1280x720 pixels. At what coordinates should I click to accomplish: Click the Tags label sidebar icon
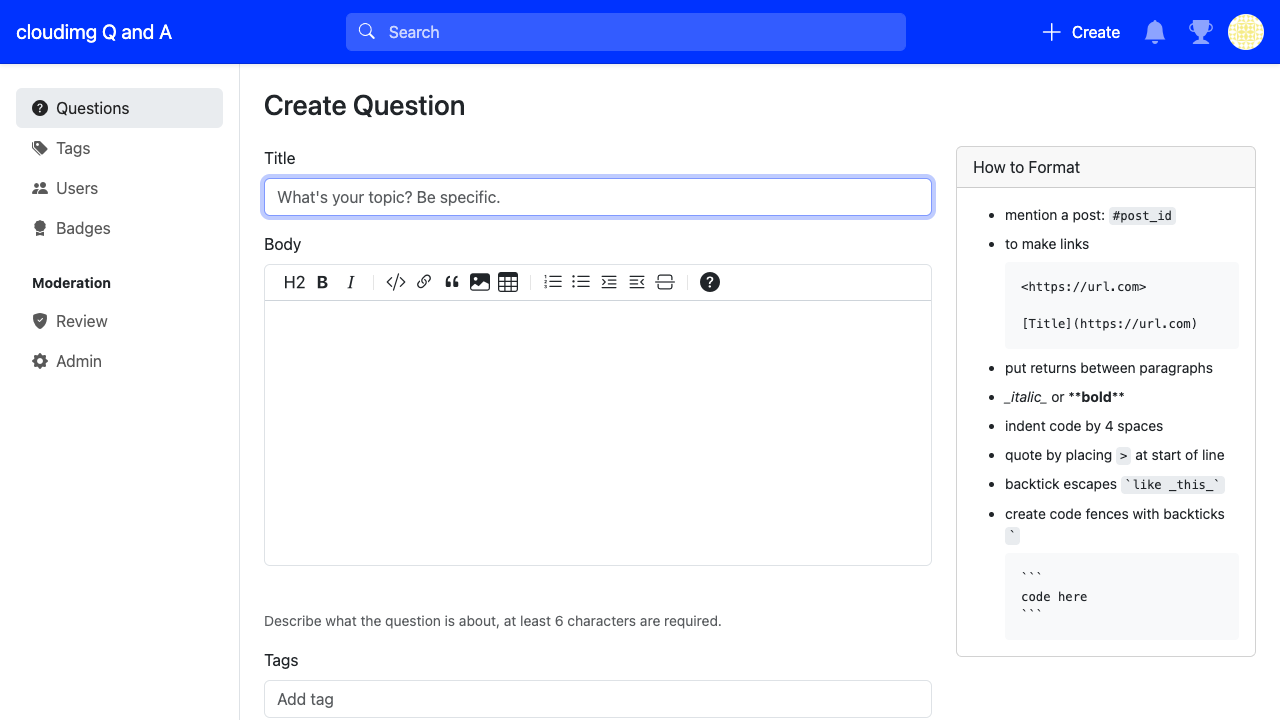click(40, 148)
